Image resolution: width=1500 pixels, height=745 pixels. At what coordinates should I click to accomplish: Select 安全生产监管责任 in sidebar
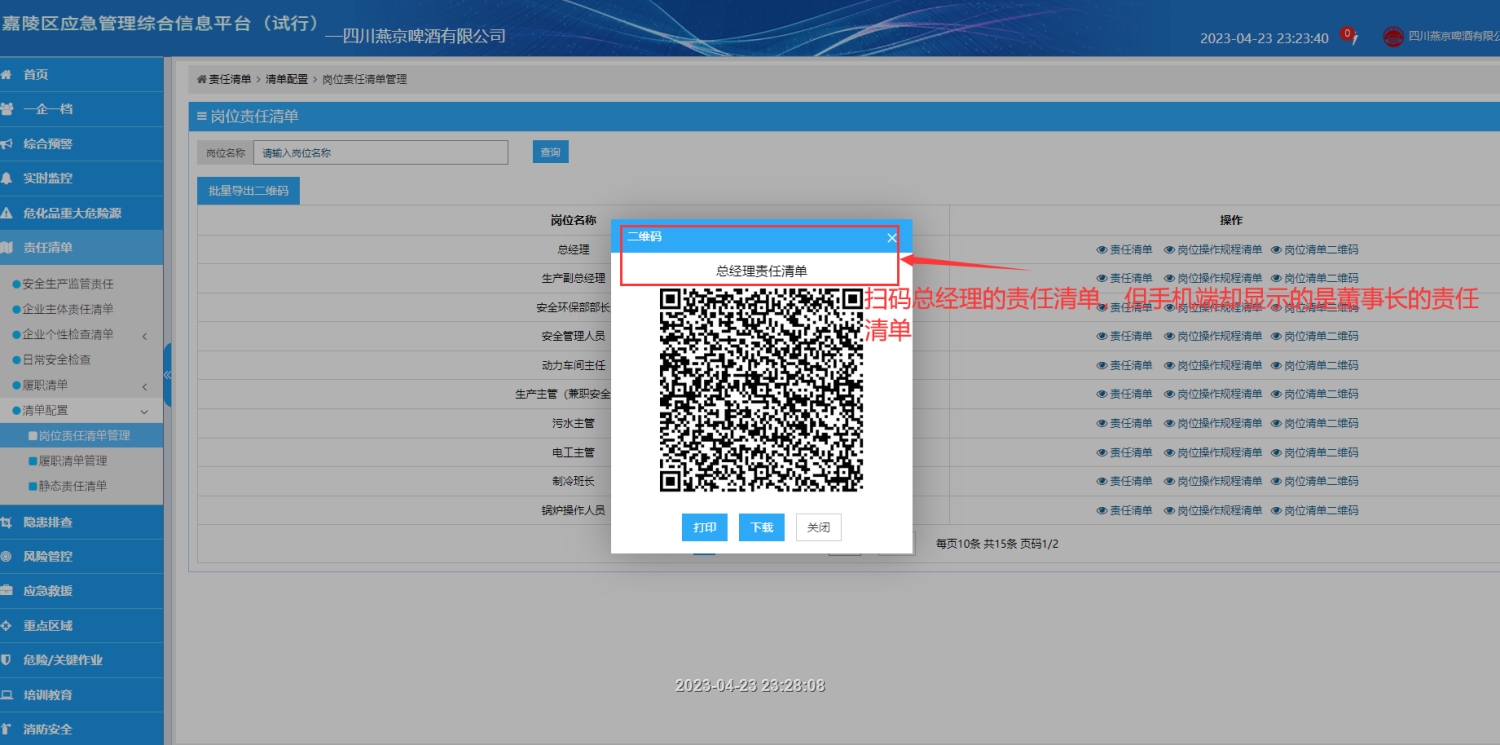[68, 284]
